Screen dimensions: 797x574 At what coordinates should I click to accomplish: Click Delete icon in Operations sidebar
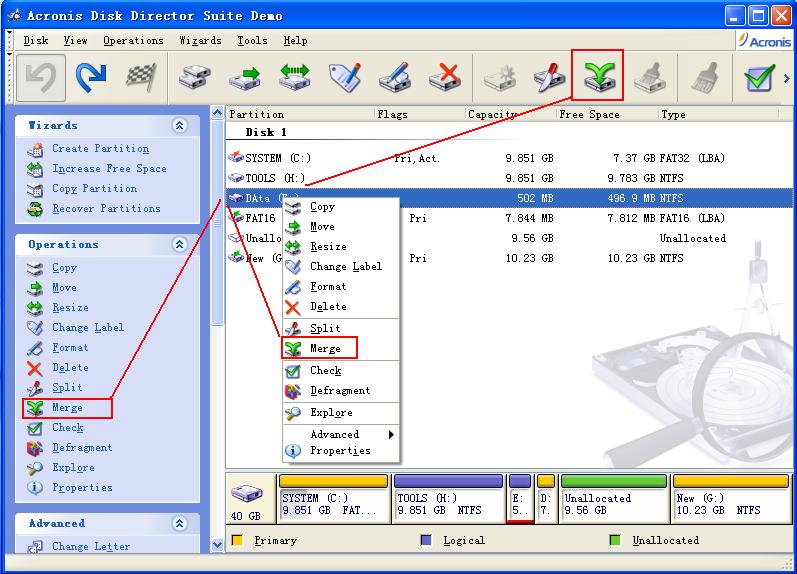point(35,368)
